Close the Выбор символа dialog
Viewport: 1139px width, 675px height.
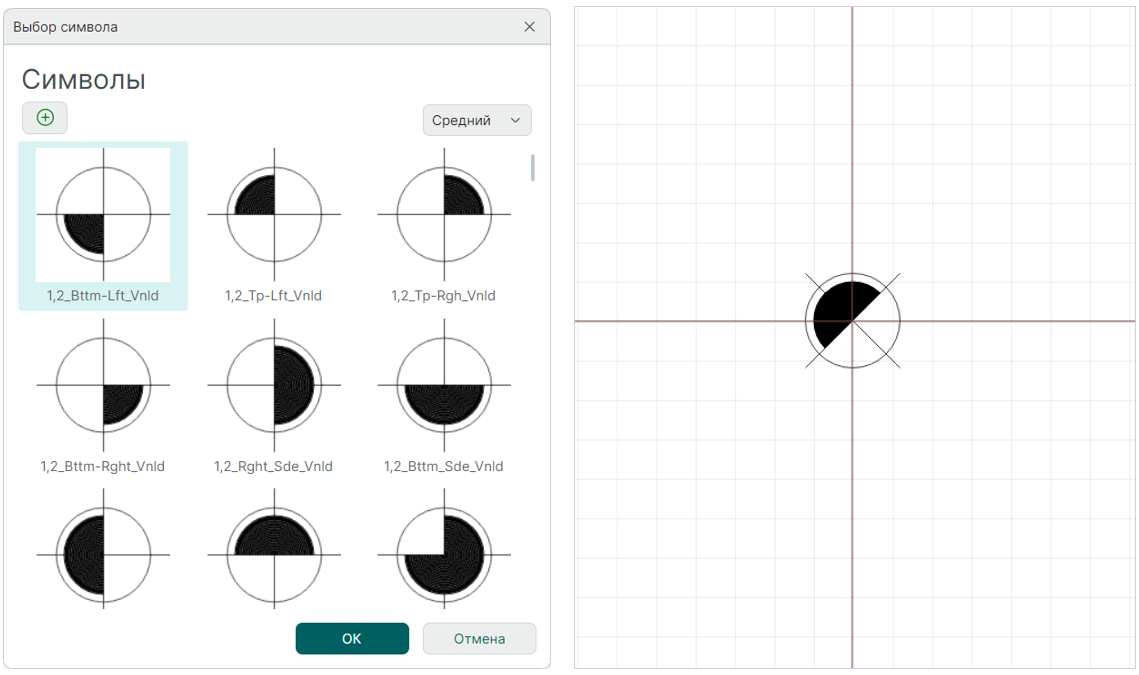pos(530,27)
